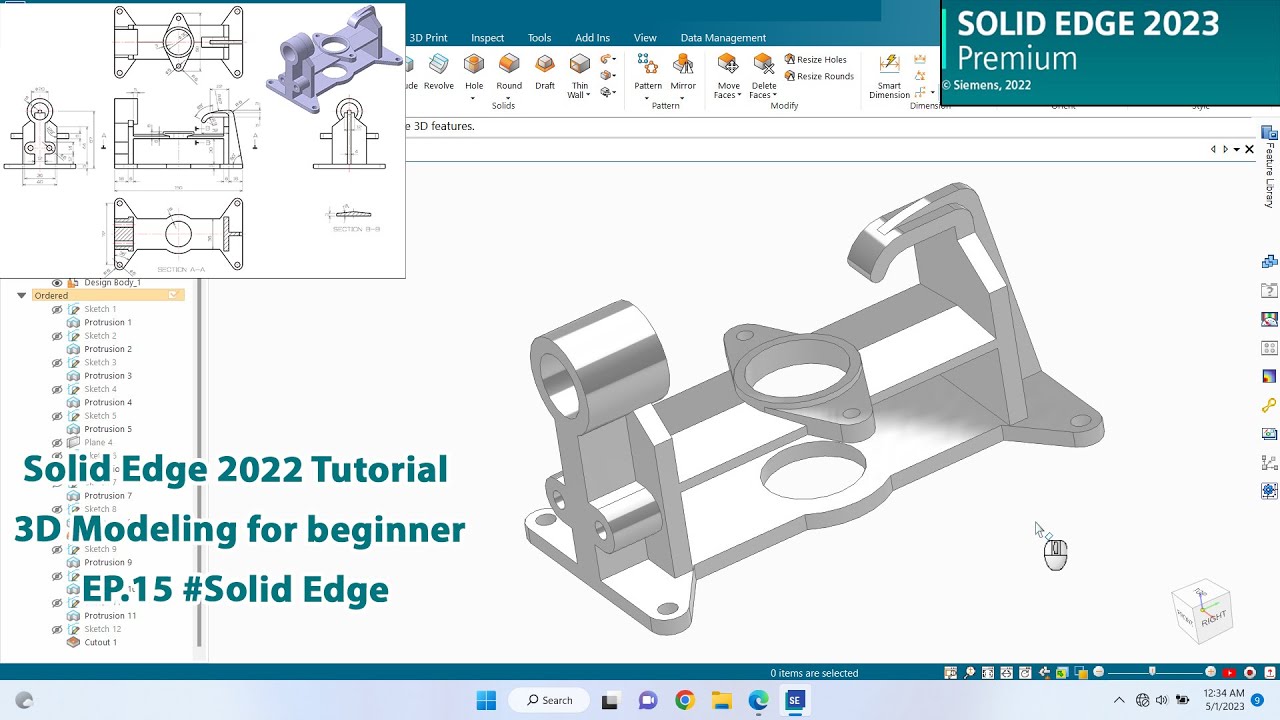This screenshot has width=1280, height=720.
Task: Open the Pattern dropdown arrow
Action: point(648,97)
